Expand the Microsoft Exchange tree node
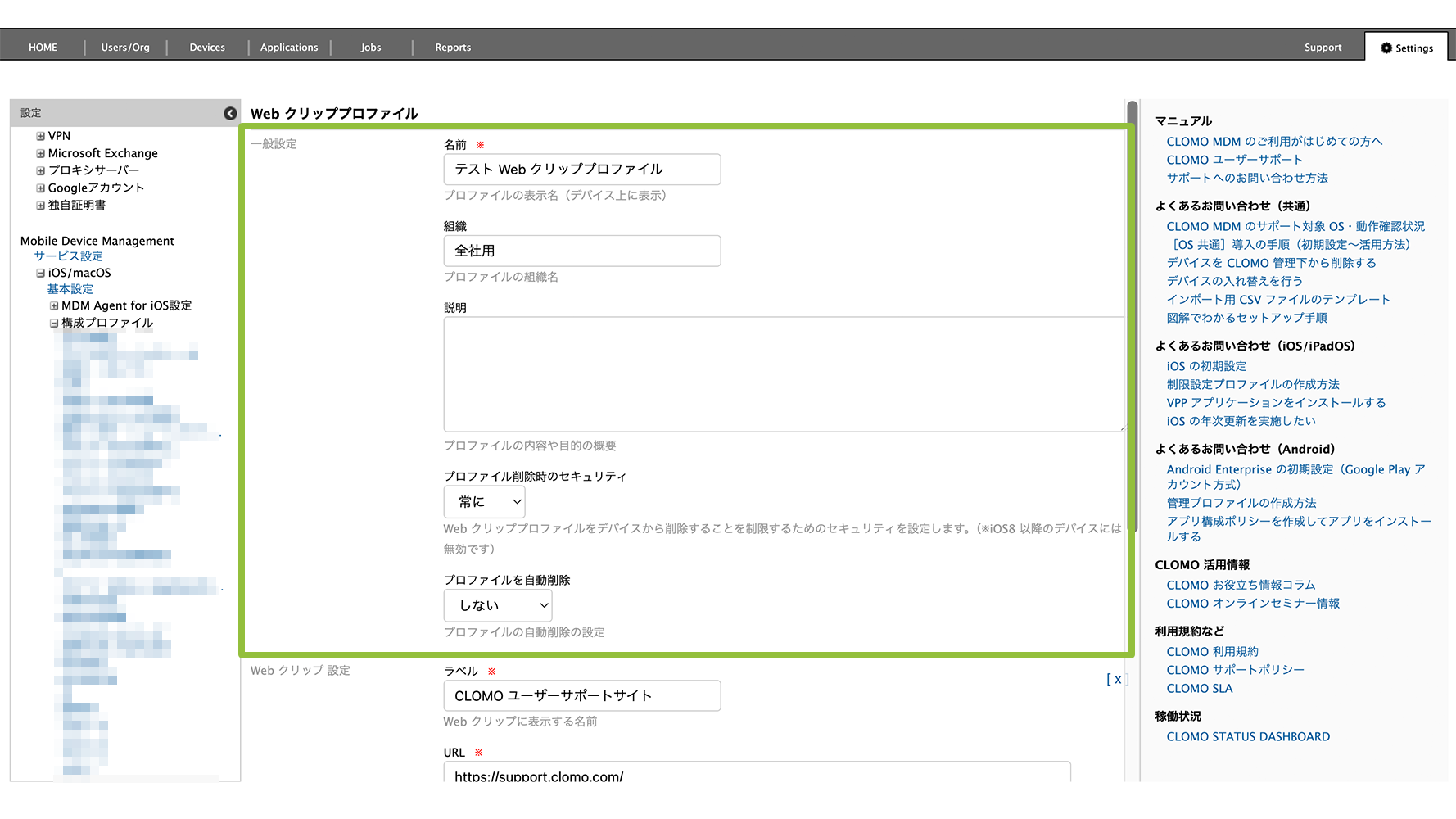 40,153
